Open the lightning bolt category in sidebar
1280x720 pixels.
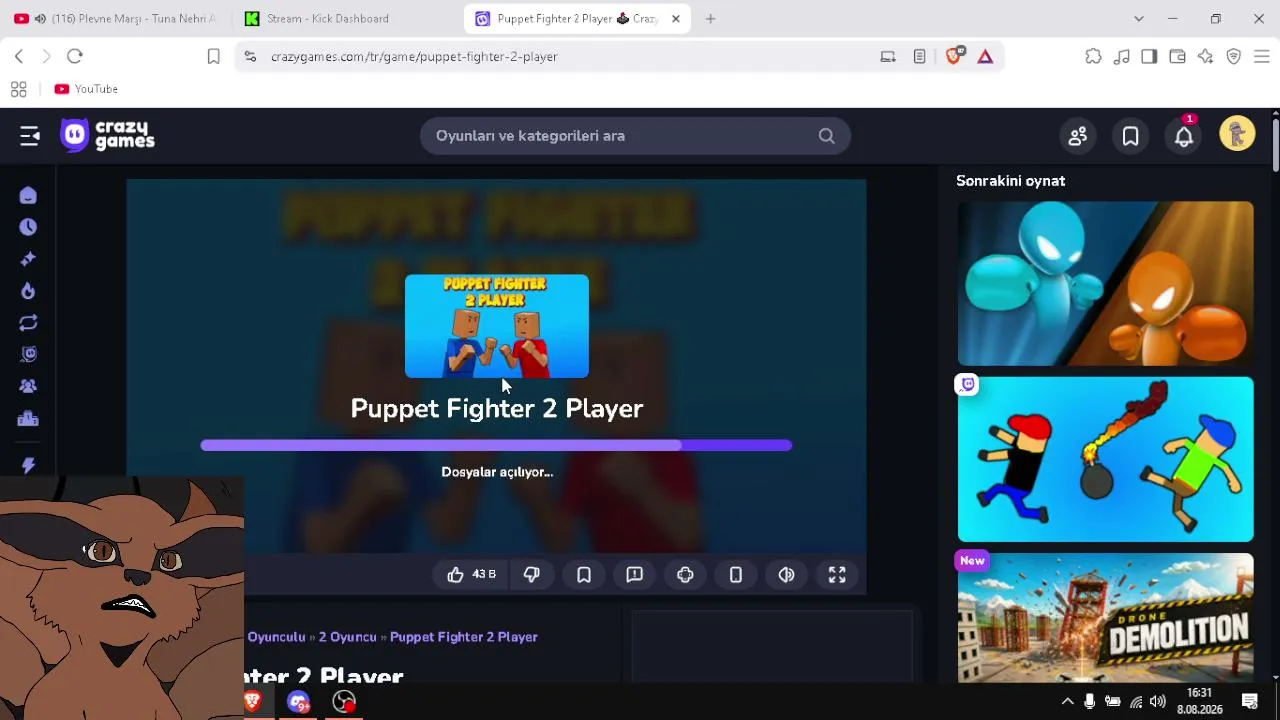point(28,465)
